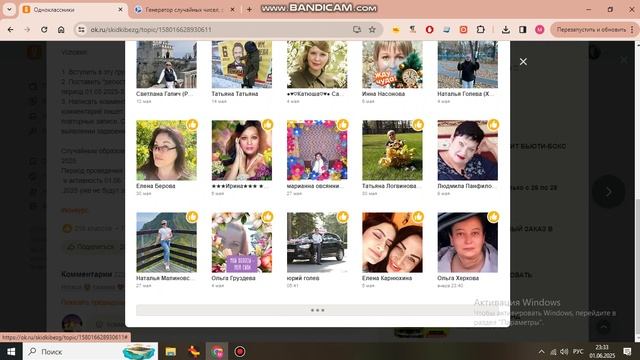Open the Bandicam record icon in taskbar
Screen dimensions: 640x360
240,351
